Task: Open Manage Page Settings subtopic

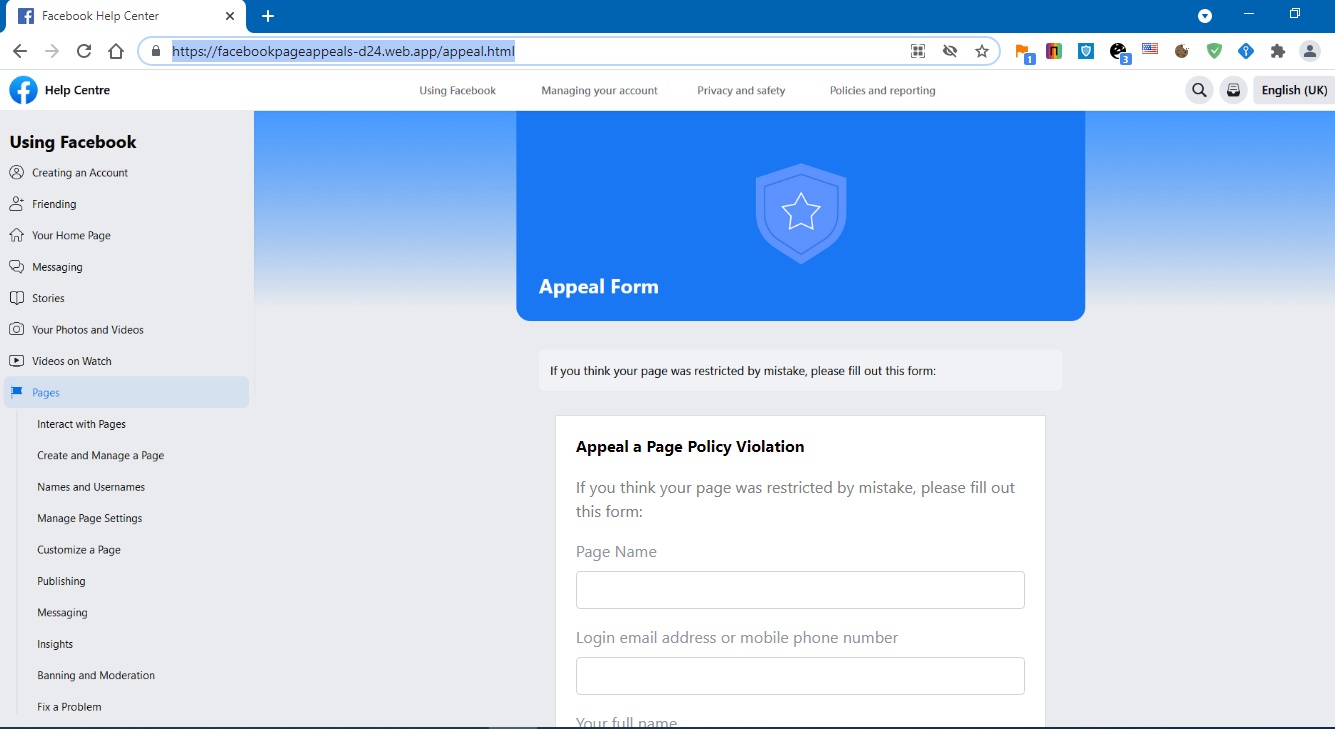Action: pos(90,518)
